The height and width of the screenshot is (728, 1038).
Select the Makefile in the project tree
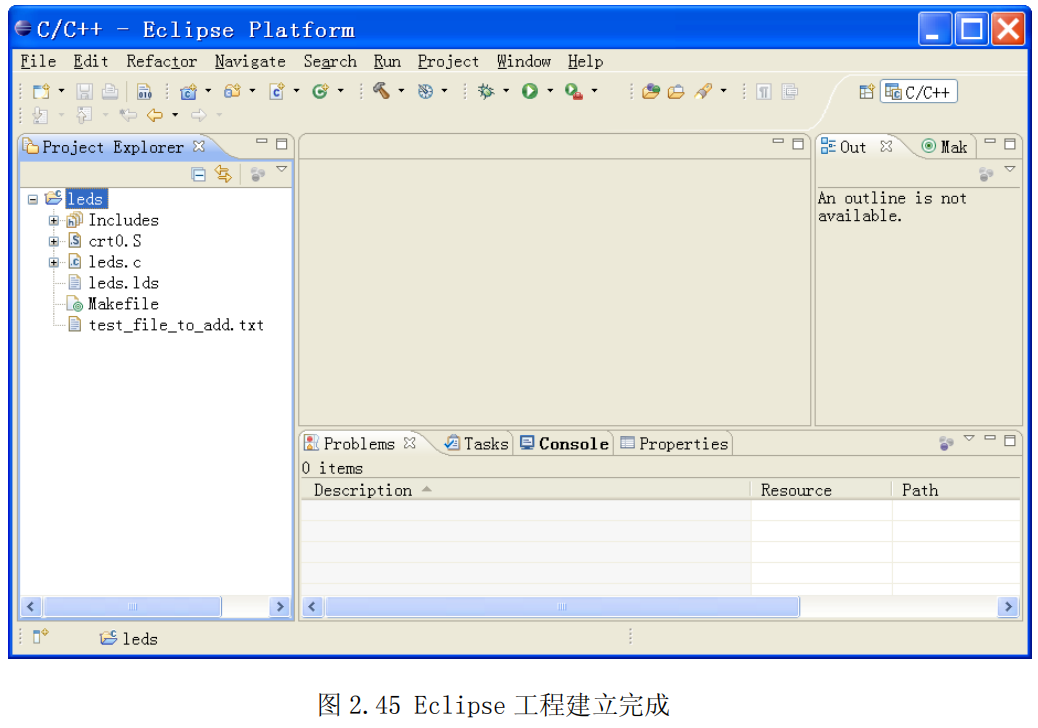click(x=122, y=304)
